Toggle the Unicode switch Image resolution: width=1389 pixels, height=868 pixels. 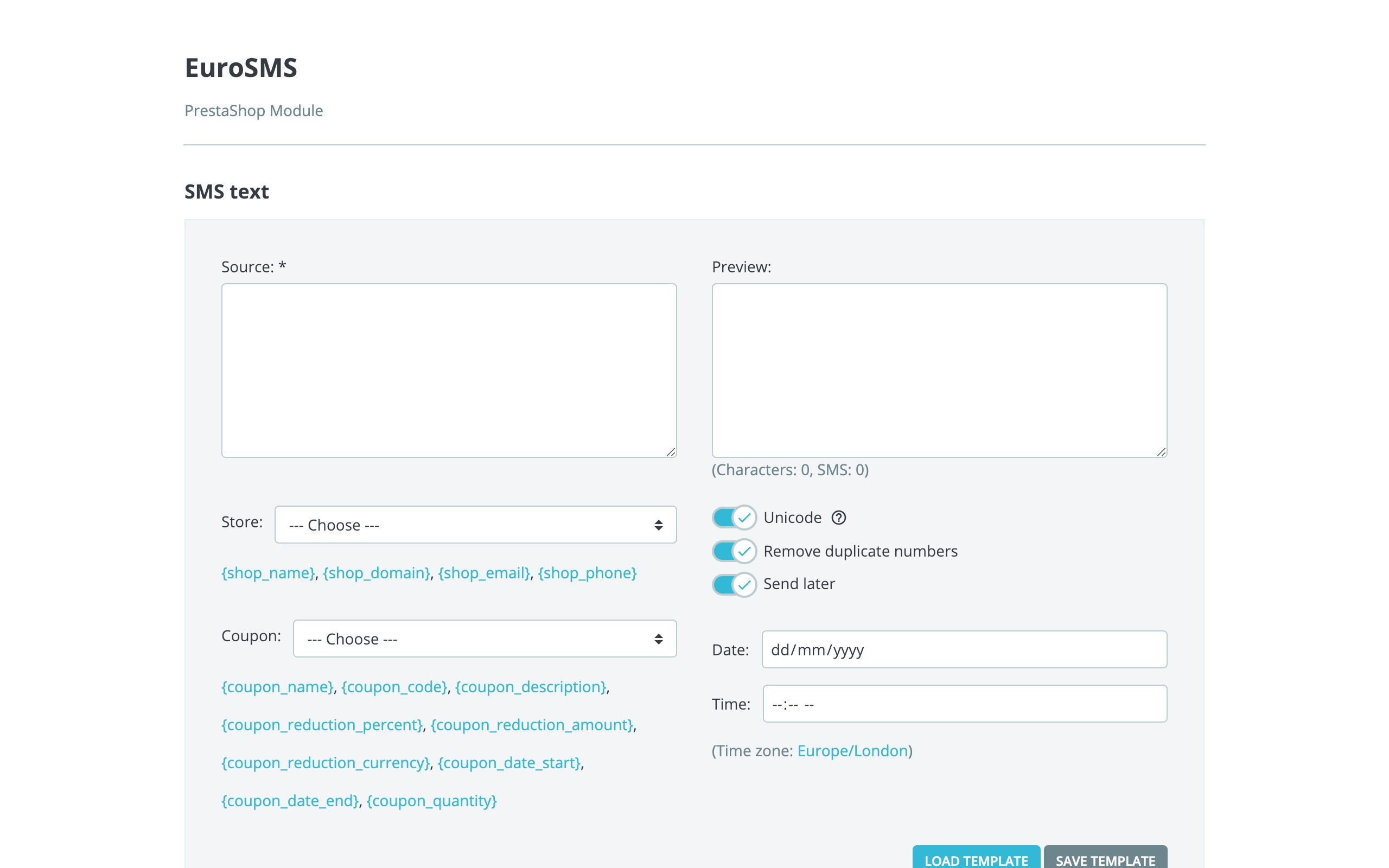[734, 518]
